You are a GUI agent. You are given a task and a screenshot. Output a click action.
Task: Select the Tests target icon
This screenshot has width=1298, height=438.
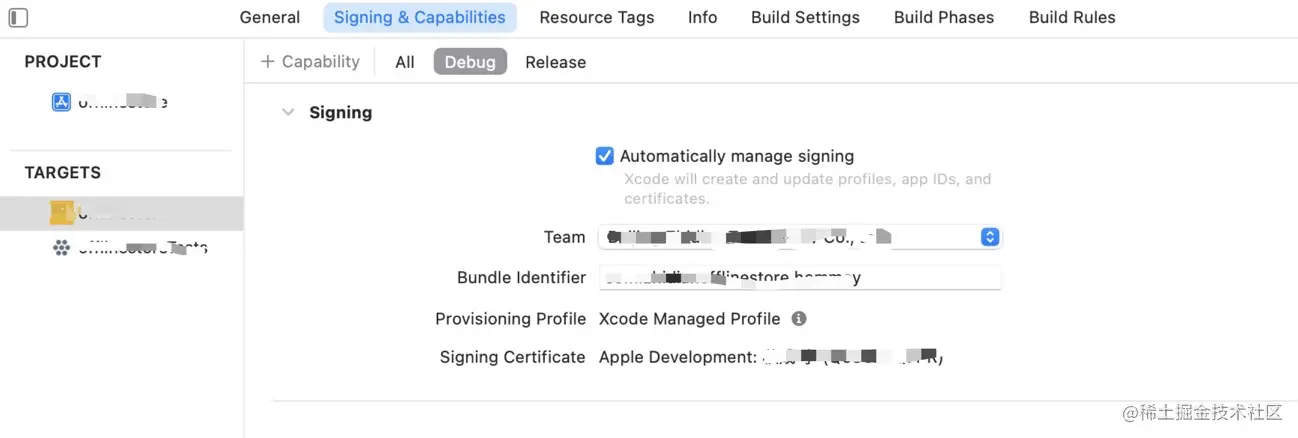coord(61,248)
